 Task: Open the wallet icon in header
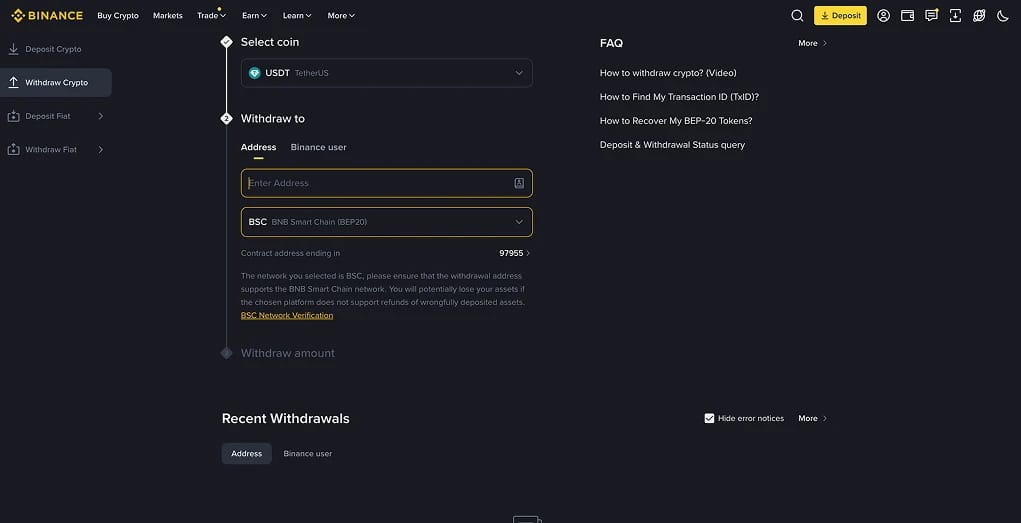(907, 16)
